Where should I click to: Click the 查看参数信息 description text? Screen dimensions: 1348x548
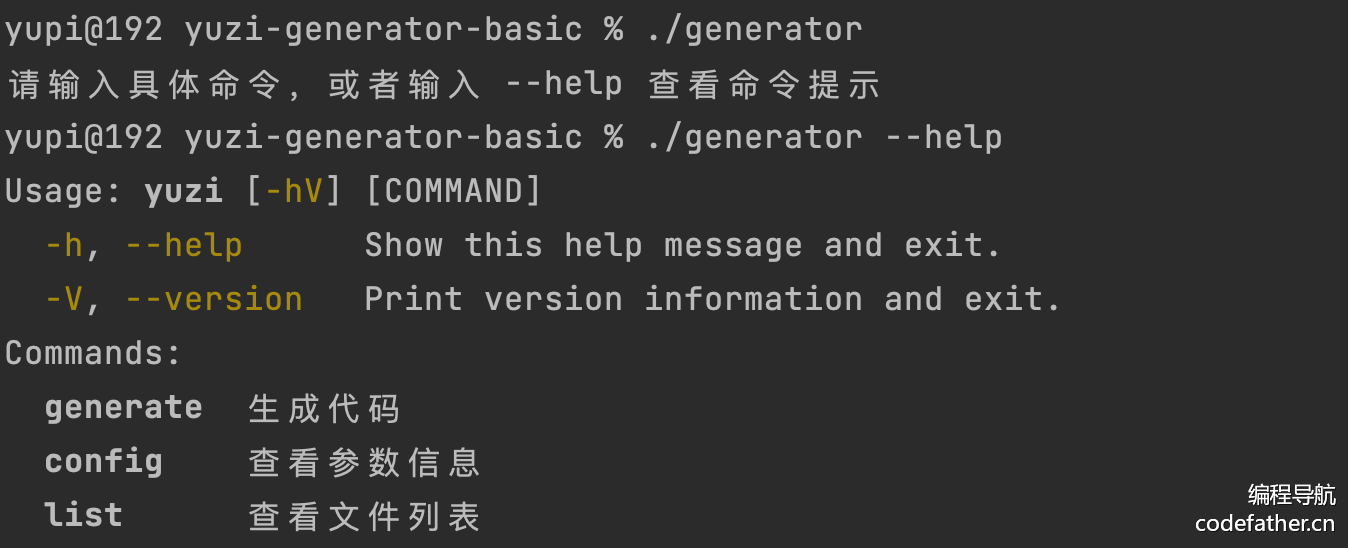pos(364,461)
